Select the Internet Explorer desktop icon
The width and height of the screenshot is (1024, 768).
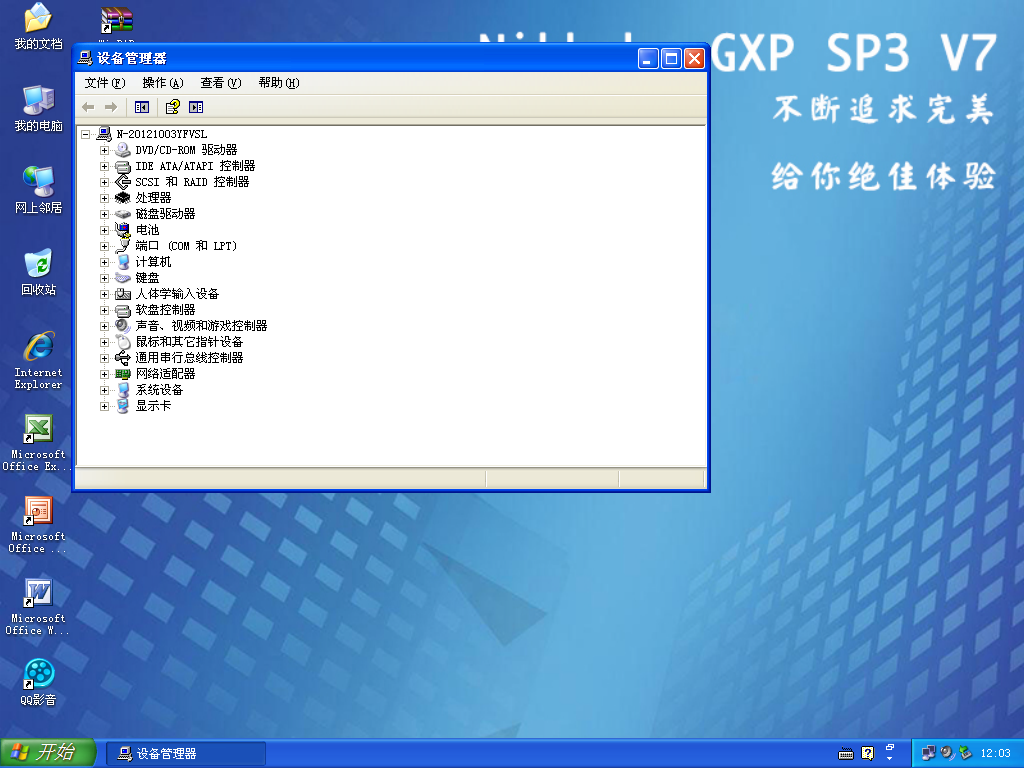[39, 361]
